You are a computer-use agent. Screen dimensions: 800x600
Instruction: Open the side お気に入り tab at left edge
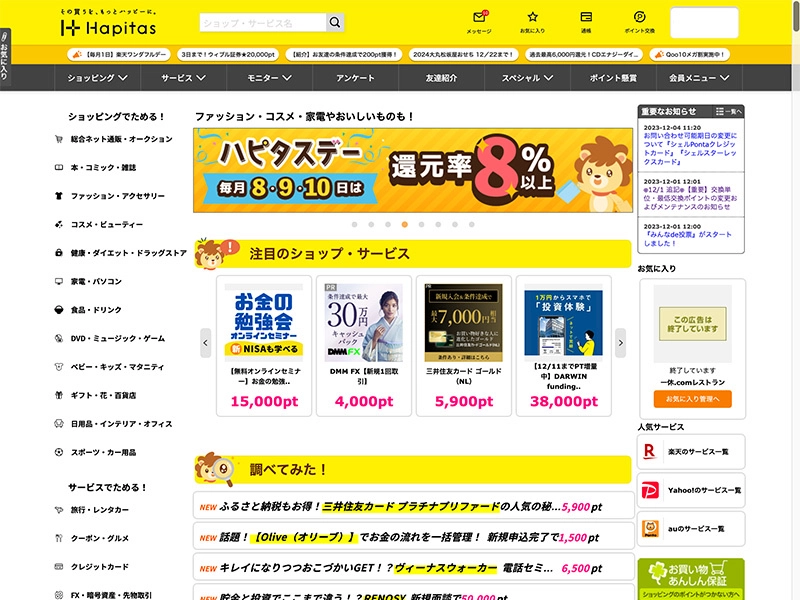click(5, 56)
